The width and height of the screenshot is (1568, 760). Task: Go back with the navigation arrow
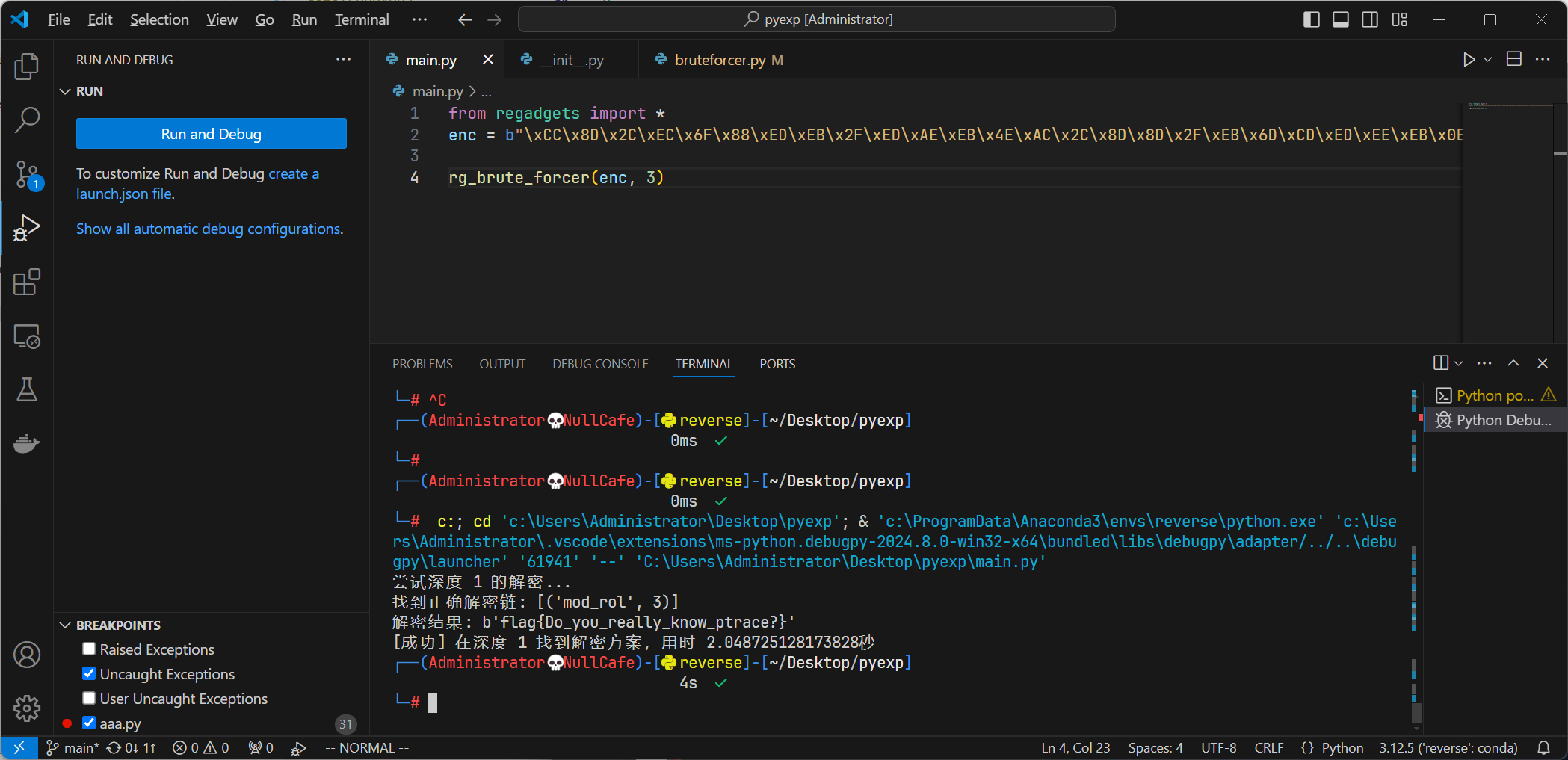click(x=465, y=19)
